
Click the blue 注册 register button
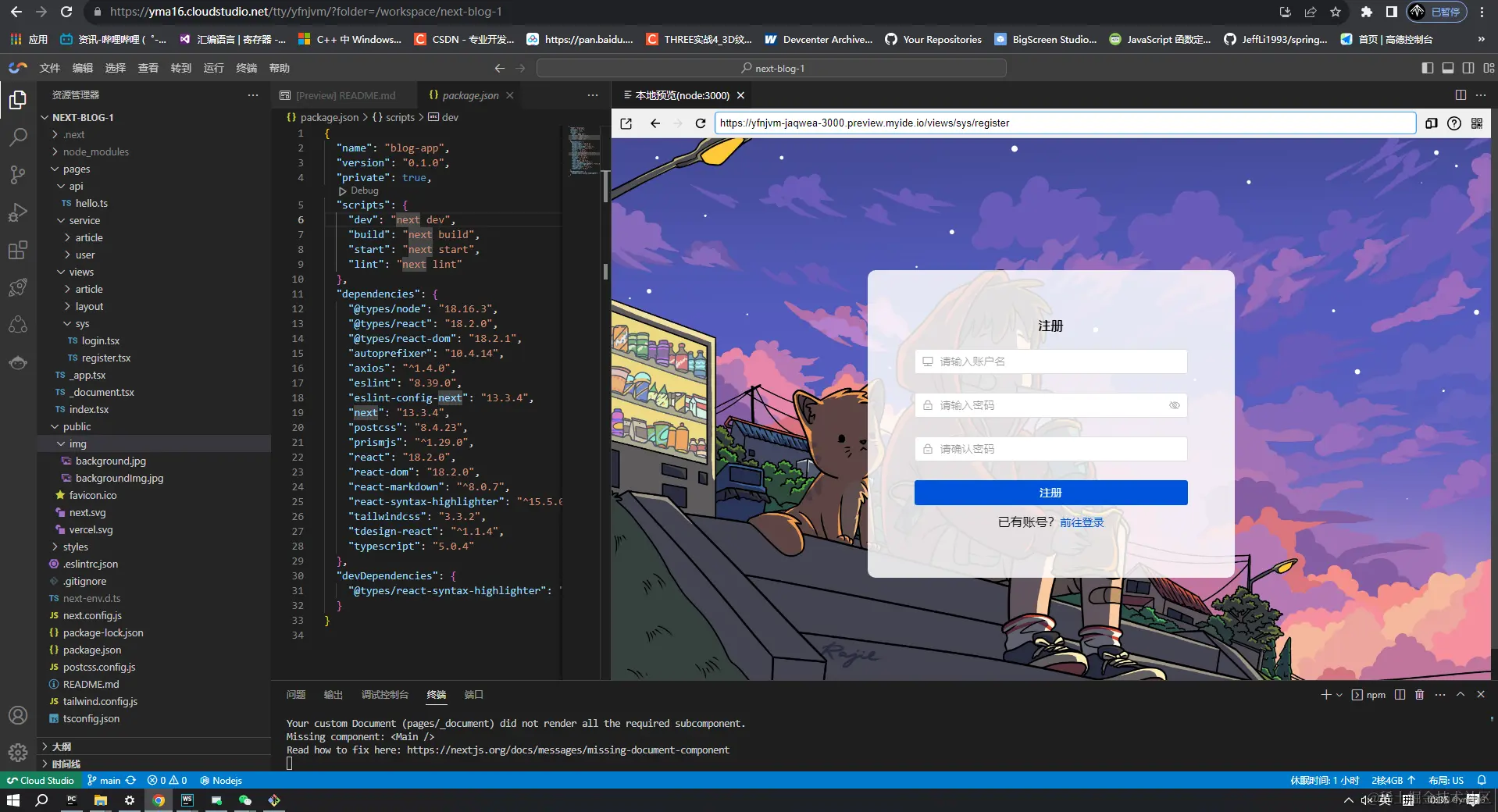1050,493
